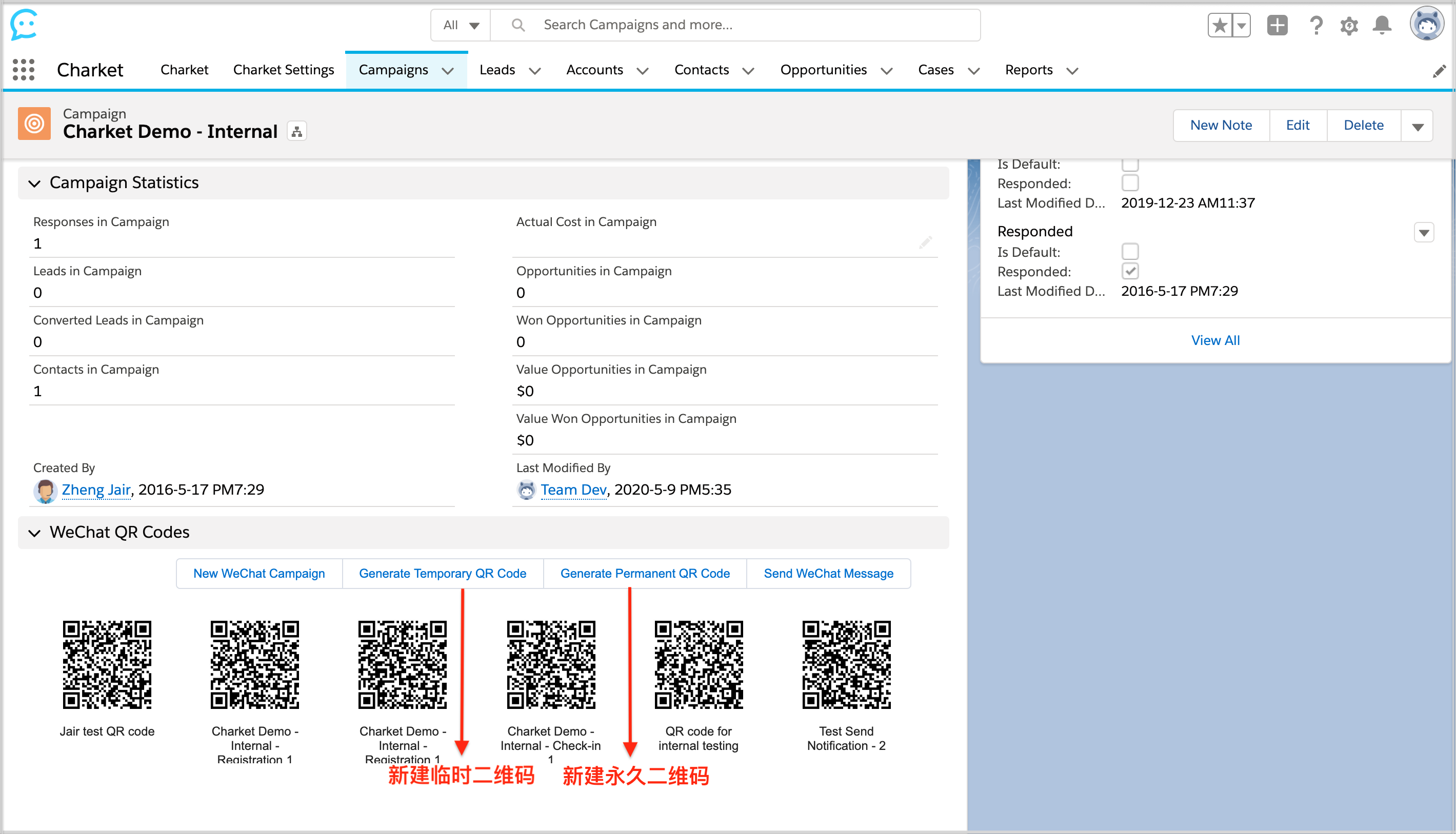The width and height of the screenshot is (1456, 834).
Task: Open the Contacts tab
Action: coord(702,70)
